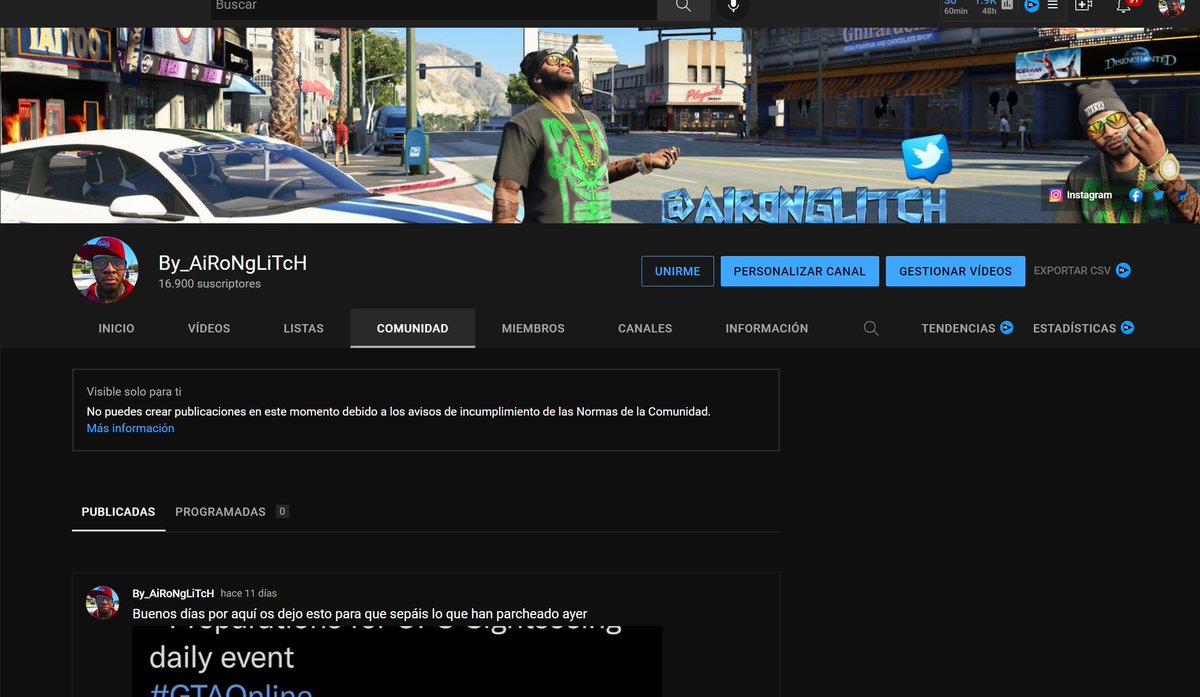Click GESTIONAR VÍDEOS button
The image size is (1200, 697).
point(955,271)
